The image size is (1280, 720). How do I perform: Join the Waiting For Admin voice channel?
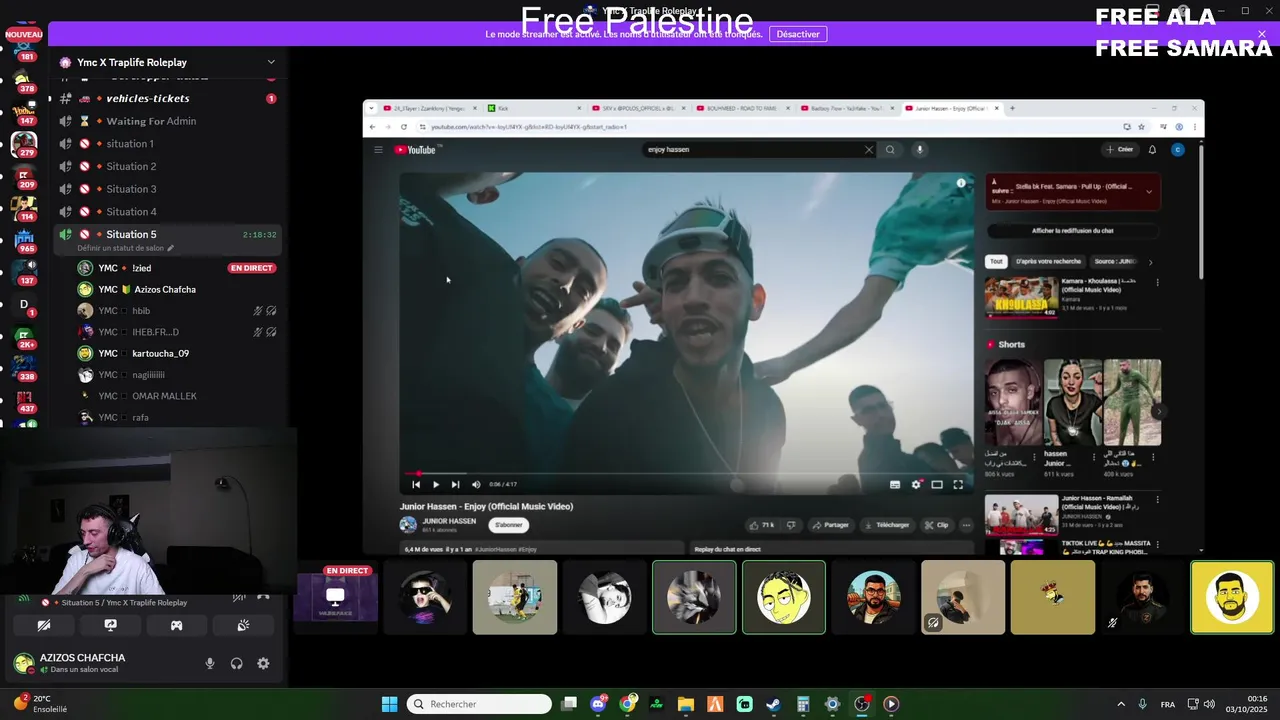pos(168,121)
